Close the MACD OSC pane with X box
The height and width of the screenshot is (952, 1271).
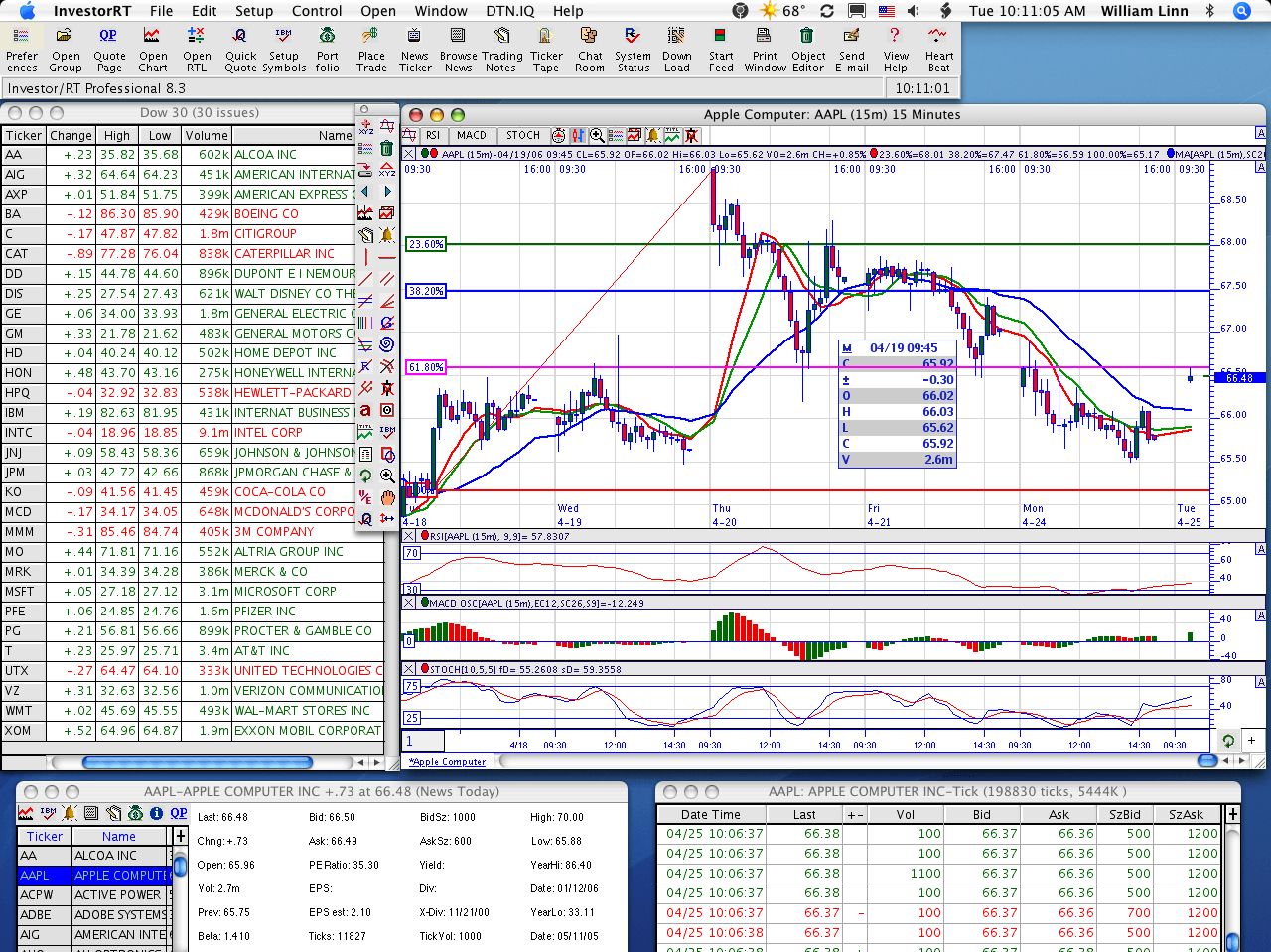pyautogui.click(x=410, y=603)
